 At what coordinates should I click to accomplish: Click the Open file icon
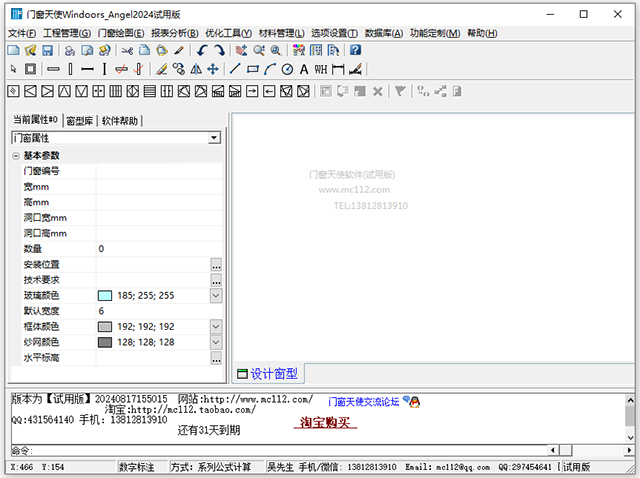tap(31, 50)
